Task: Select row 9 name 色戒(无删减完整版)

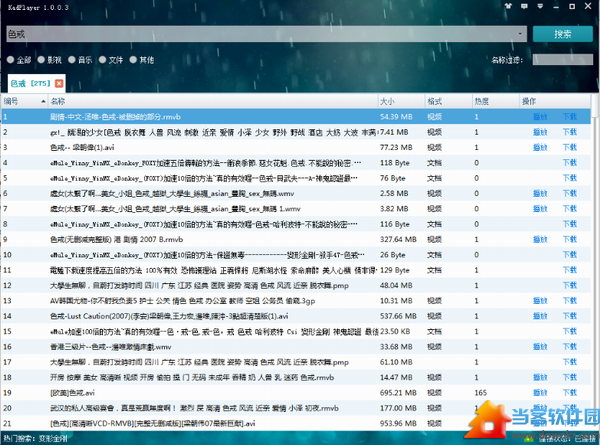Action: [116, 240]
